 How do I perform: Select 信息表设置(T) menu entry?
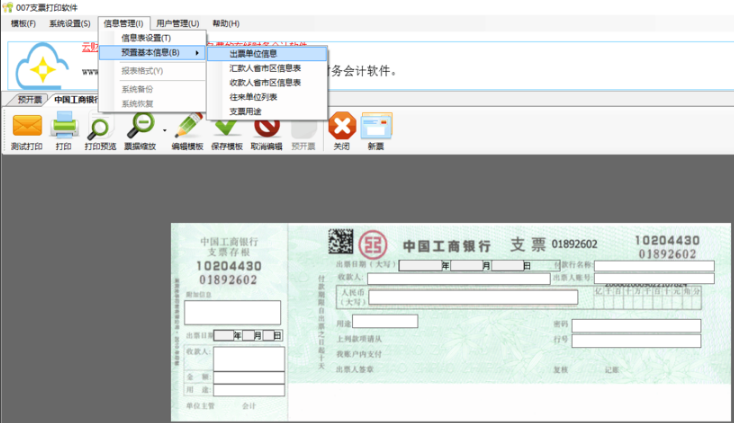pos(153,38)
